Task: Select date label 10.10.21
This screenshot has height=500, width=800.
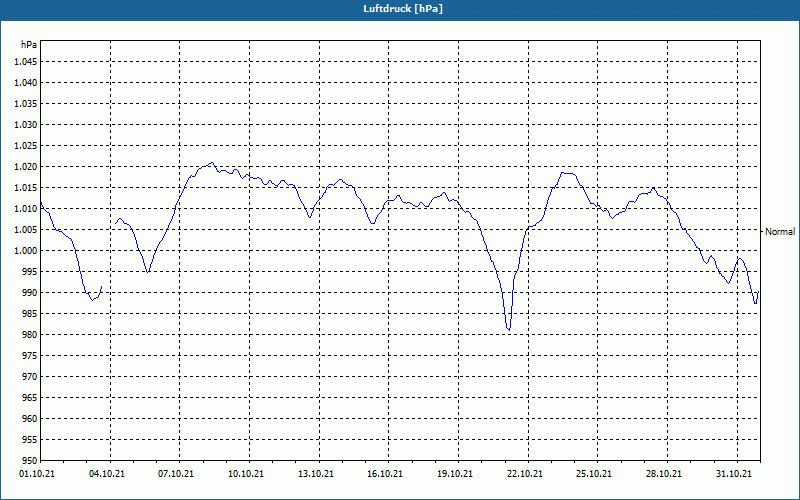Action: 246,474
